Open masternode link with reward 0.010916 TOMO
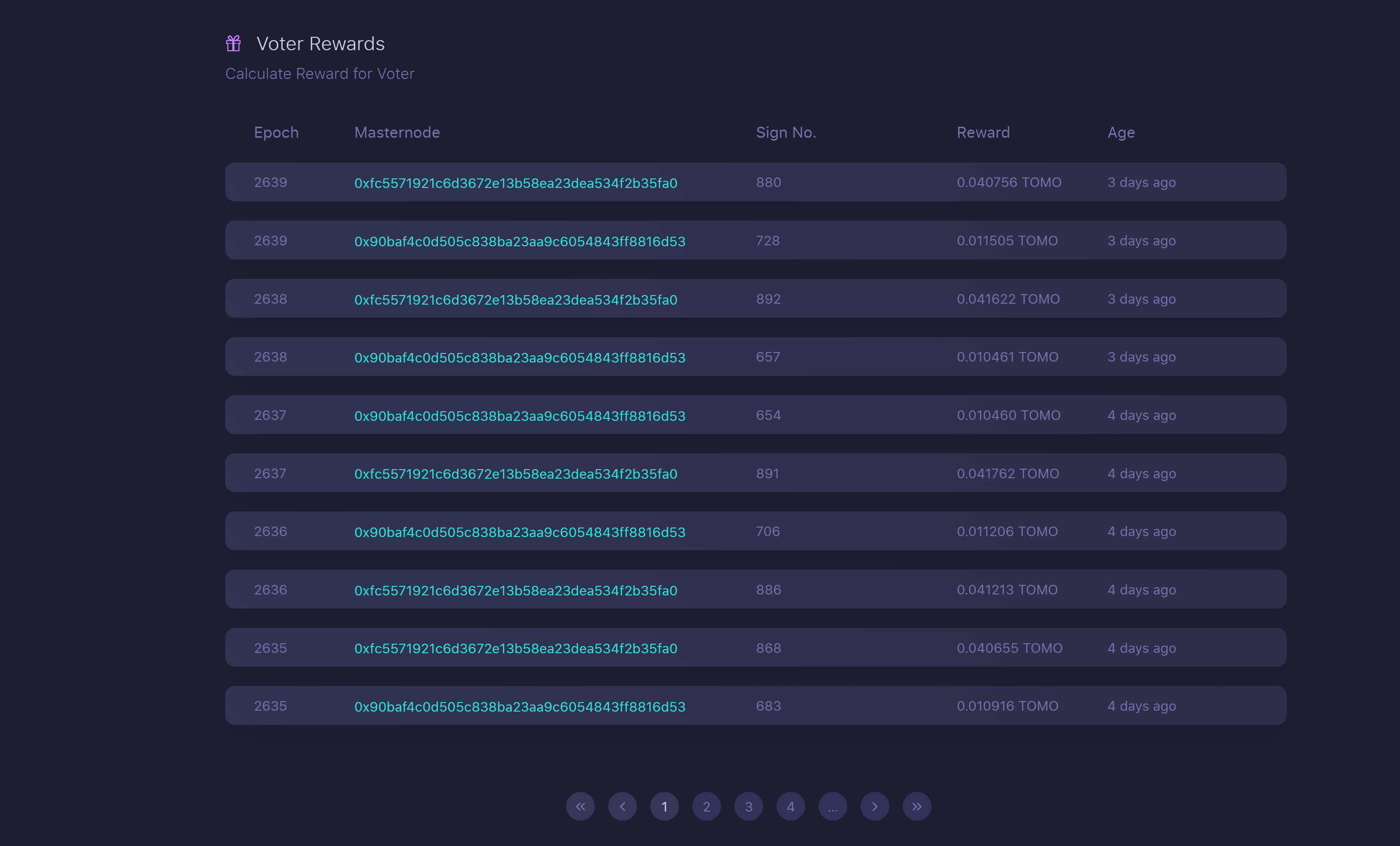This screenshot has width=1400, height=846. [519, 707]
